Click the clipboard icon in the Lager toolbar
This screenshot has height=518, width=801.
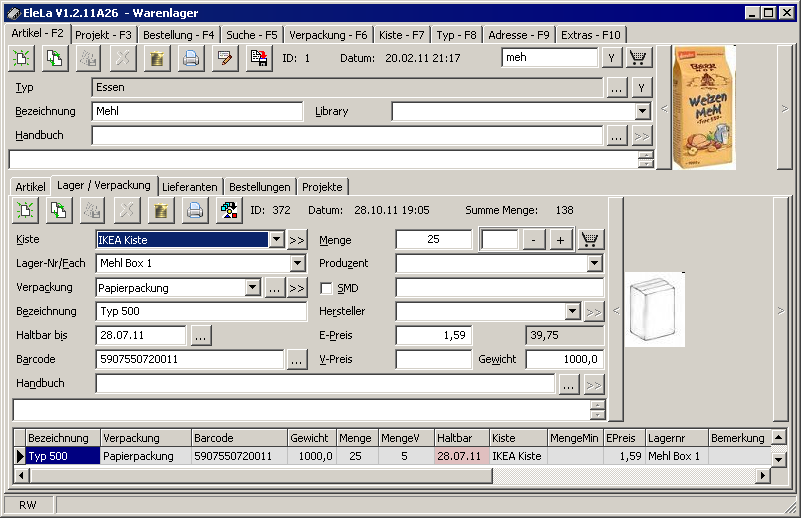pyautogui.click(x=160, y=210)
